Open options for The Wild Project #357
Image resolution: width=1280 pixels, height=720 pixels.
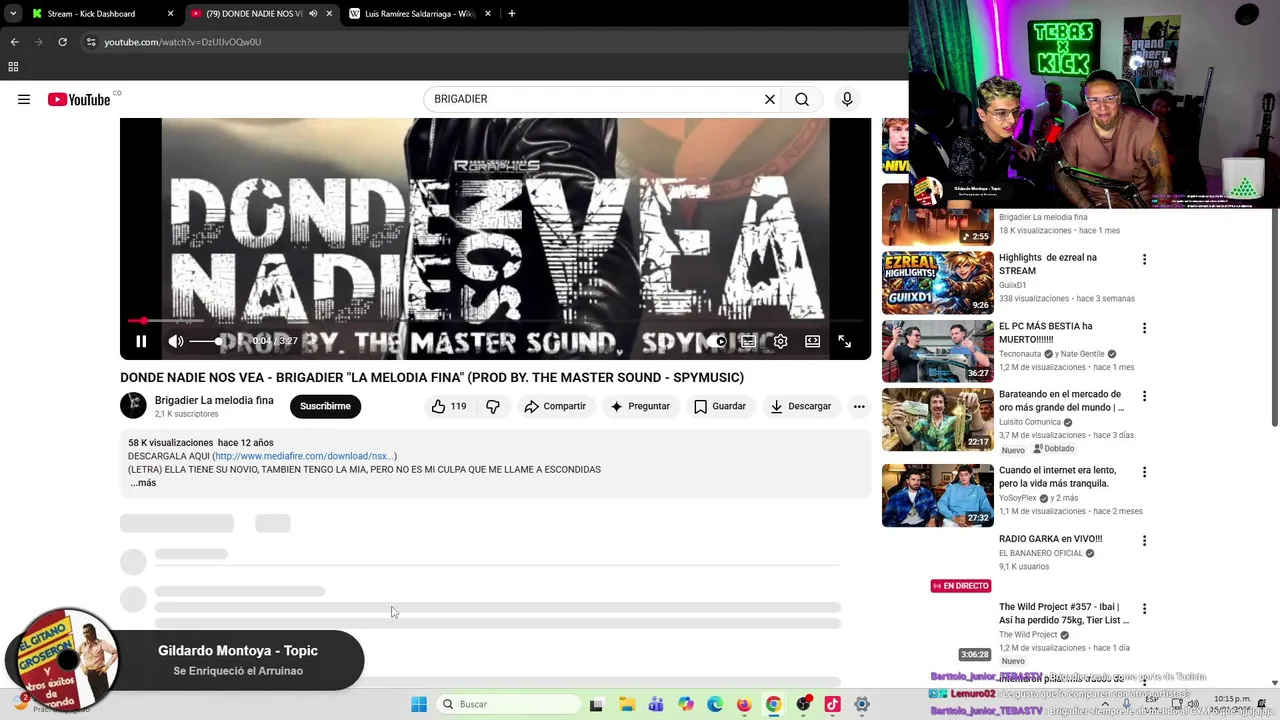click(x=1144, y=609)
